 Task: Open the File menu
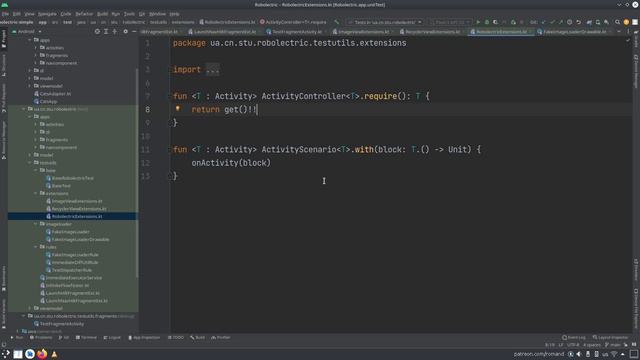(x=5, y=13)
